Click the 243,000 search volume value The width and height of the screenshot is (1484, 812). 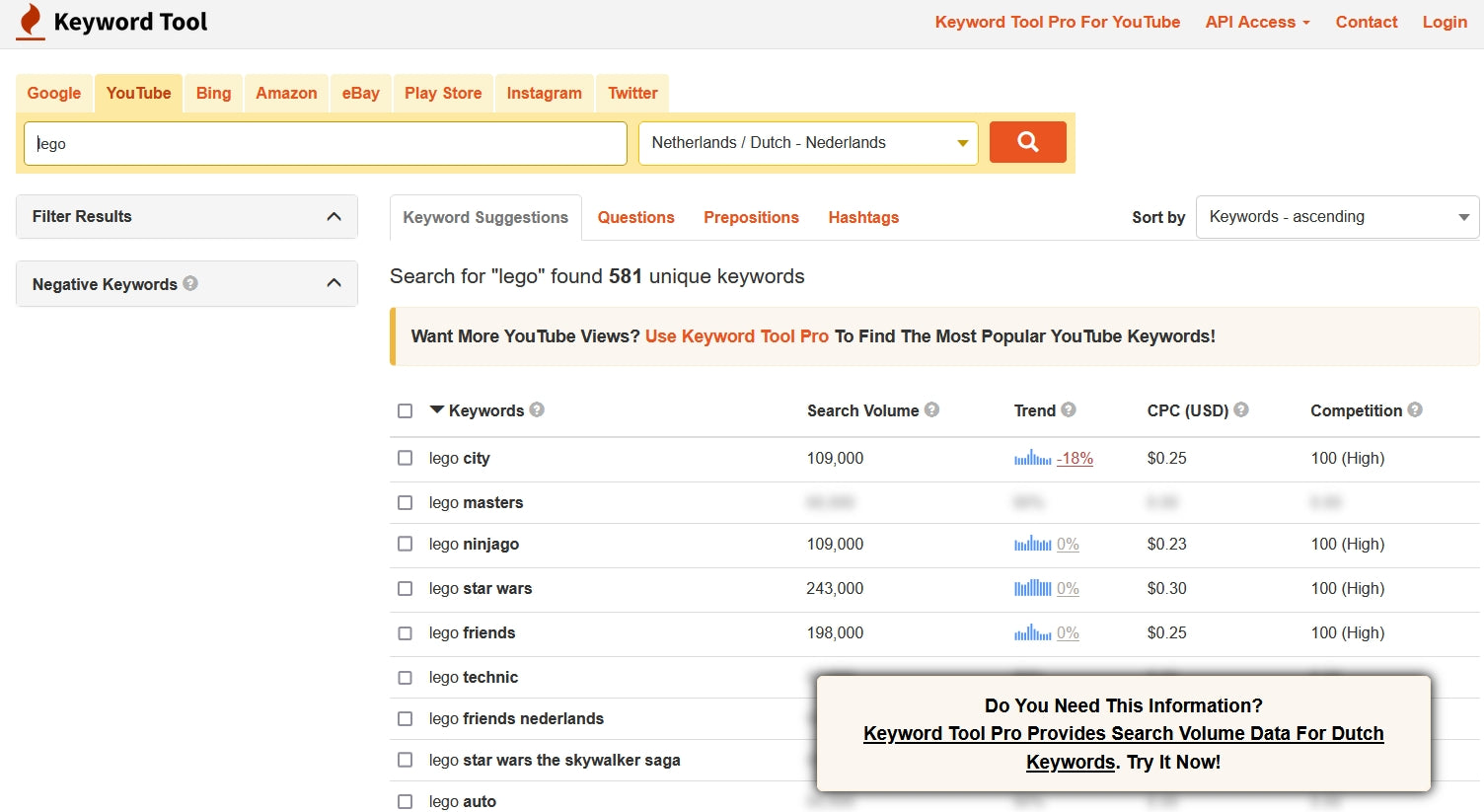[x=835, y=588]
